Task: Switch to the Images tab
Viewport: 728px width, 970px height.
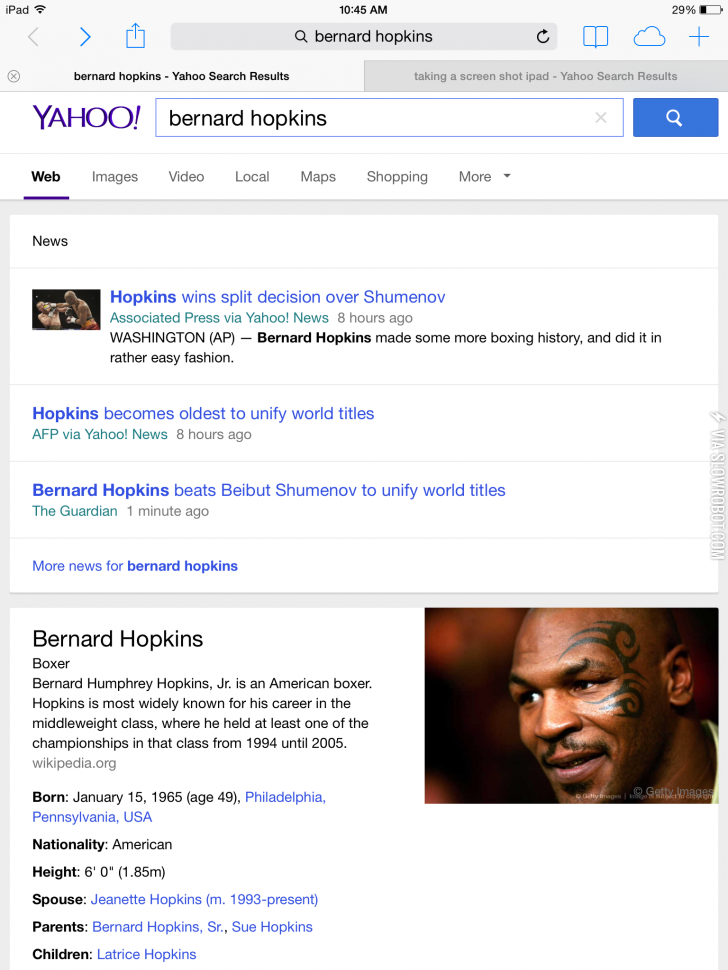Action: [x=115, y=176]
